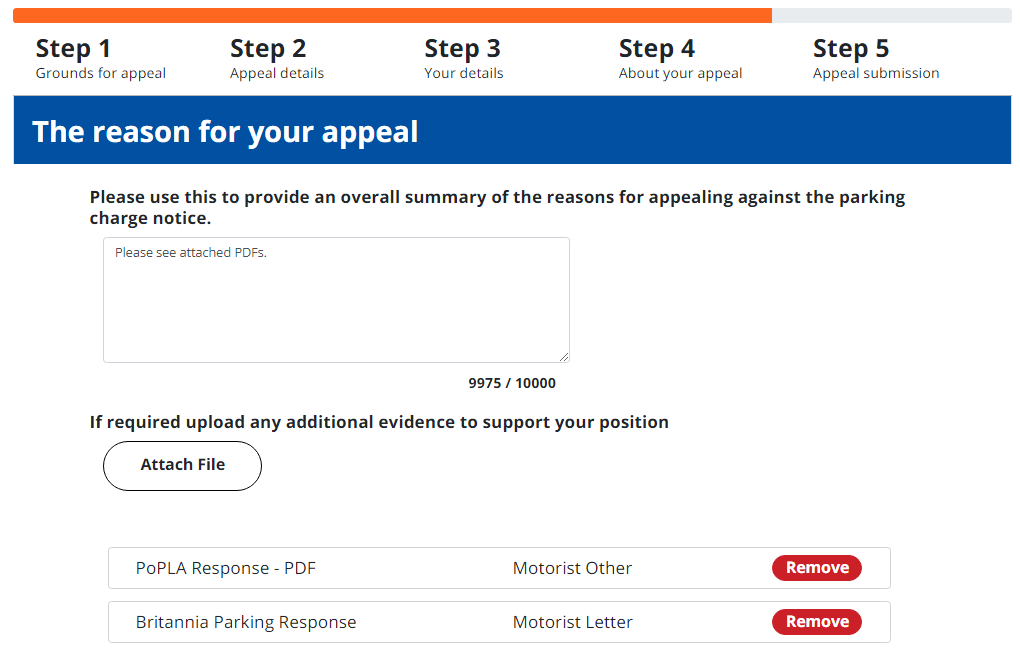Image resolution: width=1020 pixels, height=662 pixels.
Task: Go to Step 1 Grounds for appeal
Action: click(100, 59)
